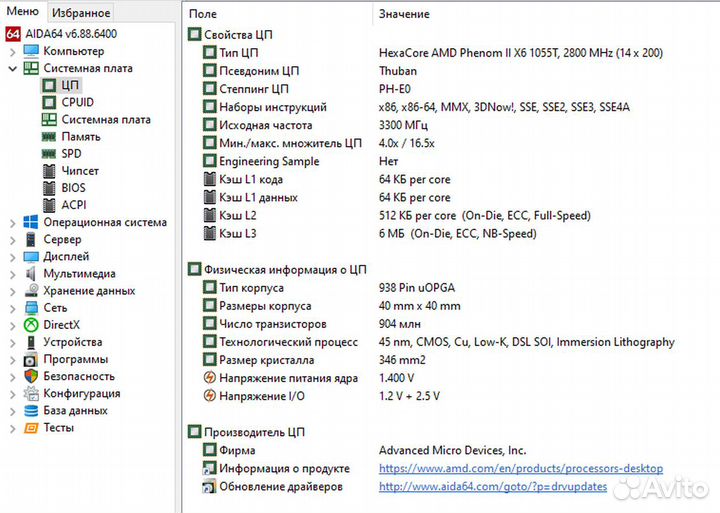Click the Устройства device icon
This screenshot has height=513, width=720.
pos(31,342)
